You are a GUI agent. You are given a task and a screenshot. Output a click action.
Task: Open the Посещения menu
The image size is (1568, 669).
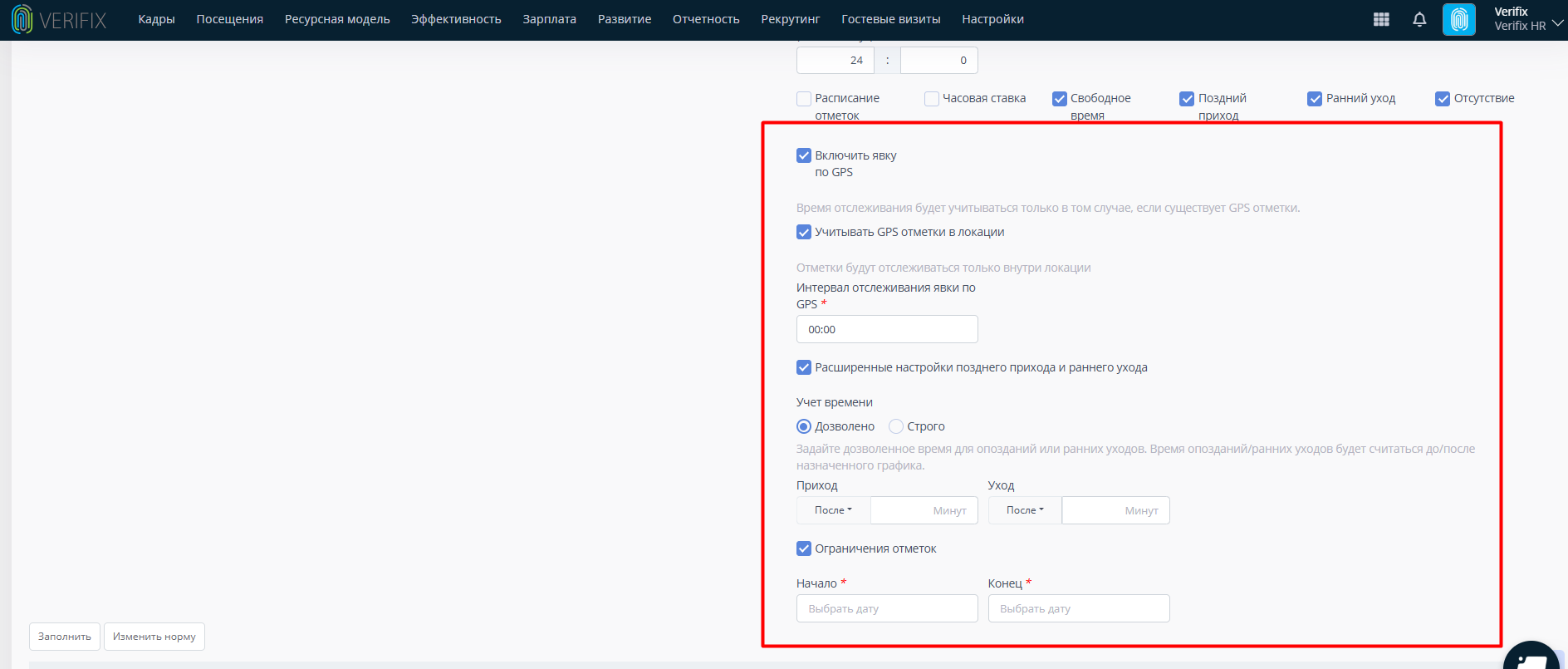click(x=230, y=19)
